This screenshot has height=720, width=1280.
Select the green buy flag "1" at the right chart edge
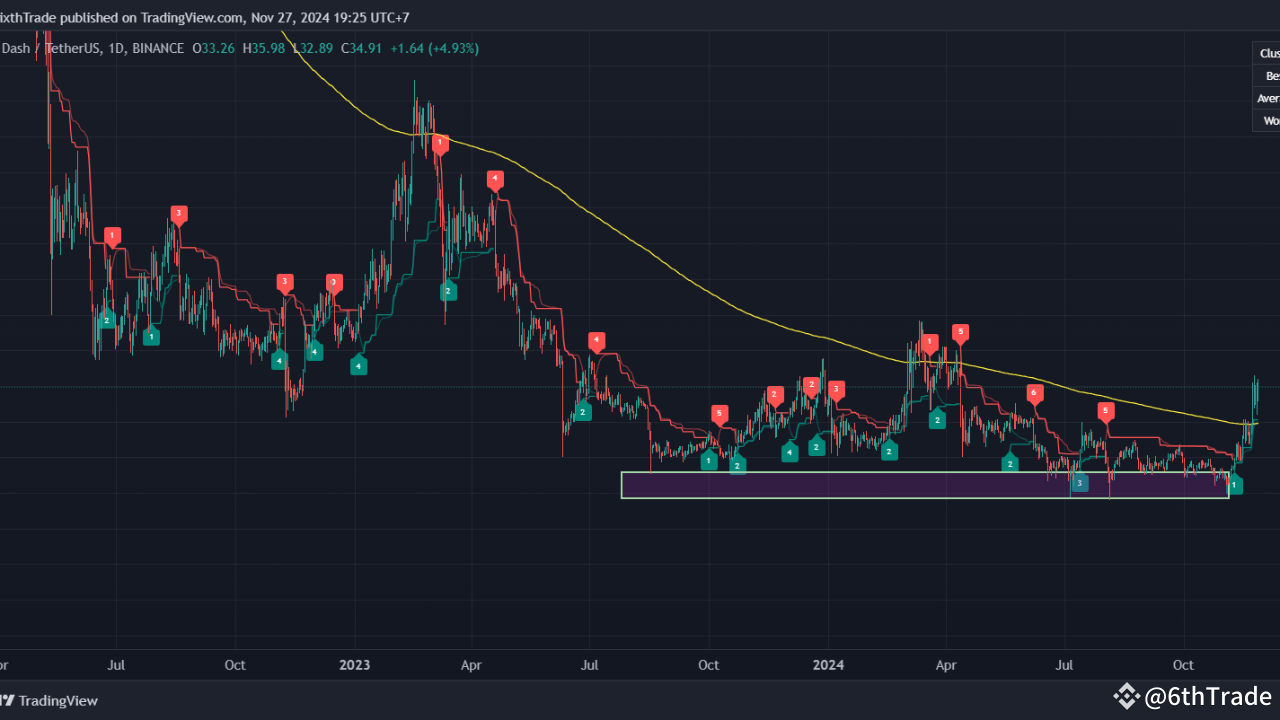(x=1235, y=484)
